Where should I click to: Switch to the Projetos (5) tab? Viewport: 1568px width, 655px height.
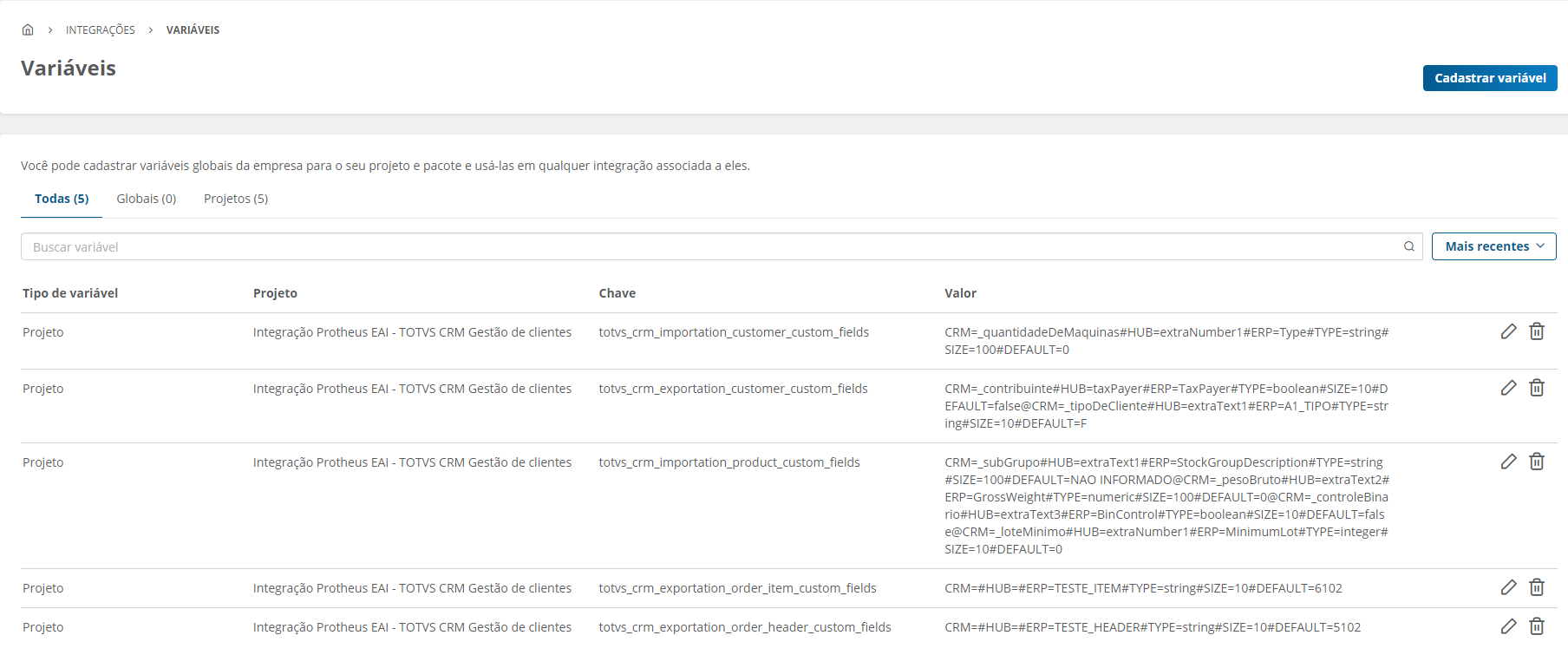tap(236, 199)
